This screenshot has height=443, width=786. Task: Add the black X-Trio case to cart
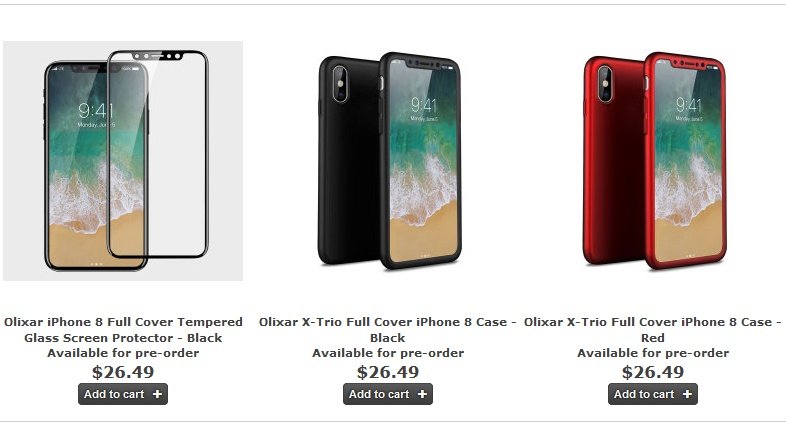388,394
